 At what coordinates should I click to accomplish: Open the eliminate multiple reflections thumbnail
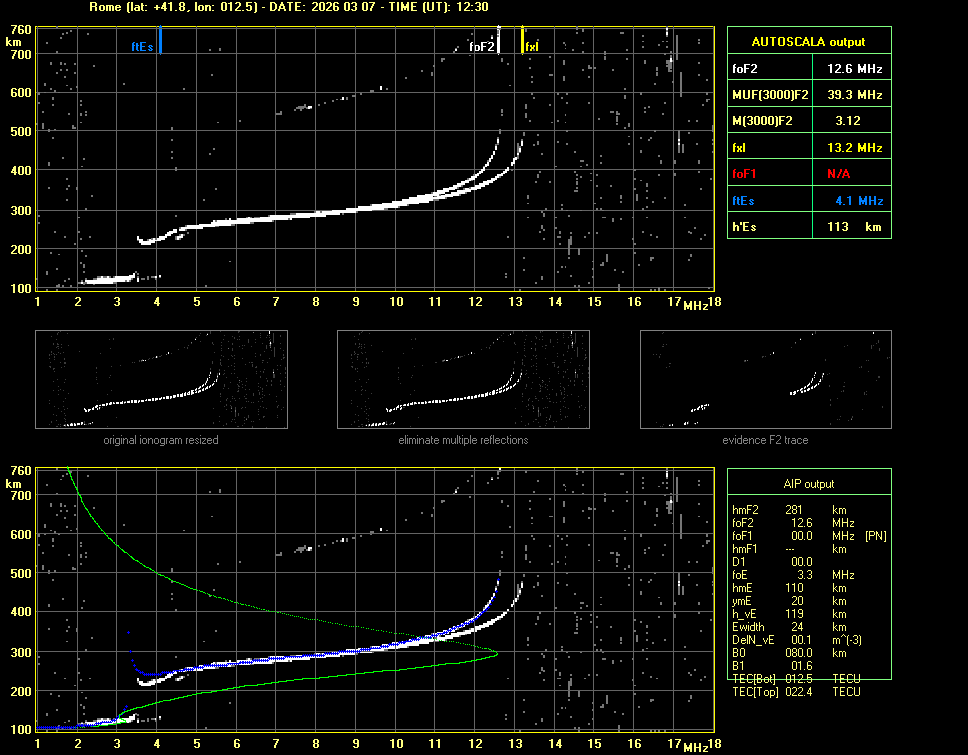pos(463,379)
